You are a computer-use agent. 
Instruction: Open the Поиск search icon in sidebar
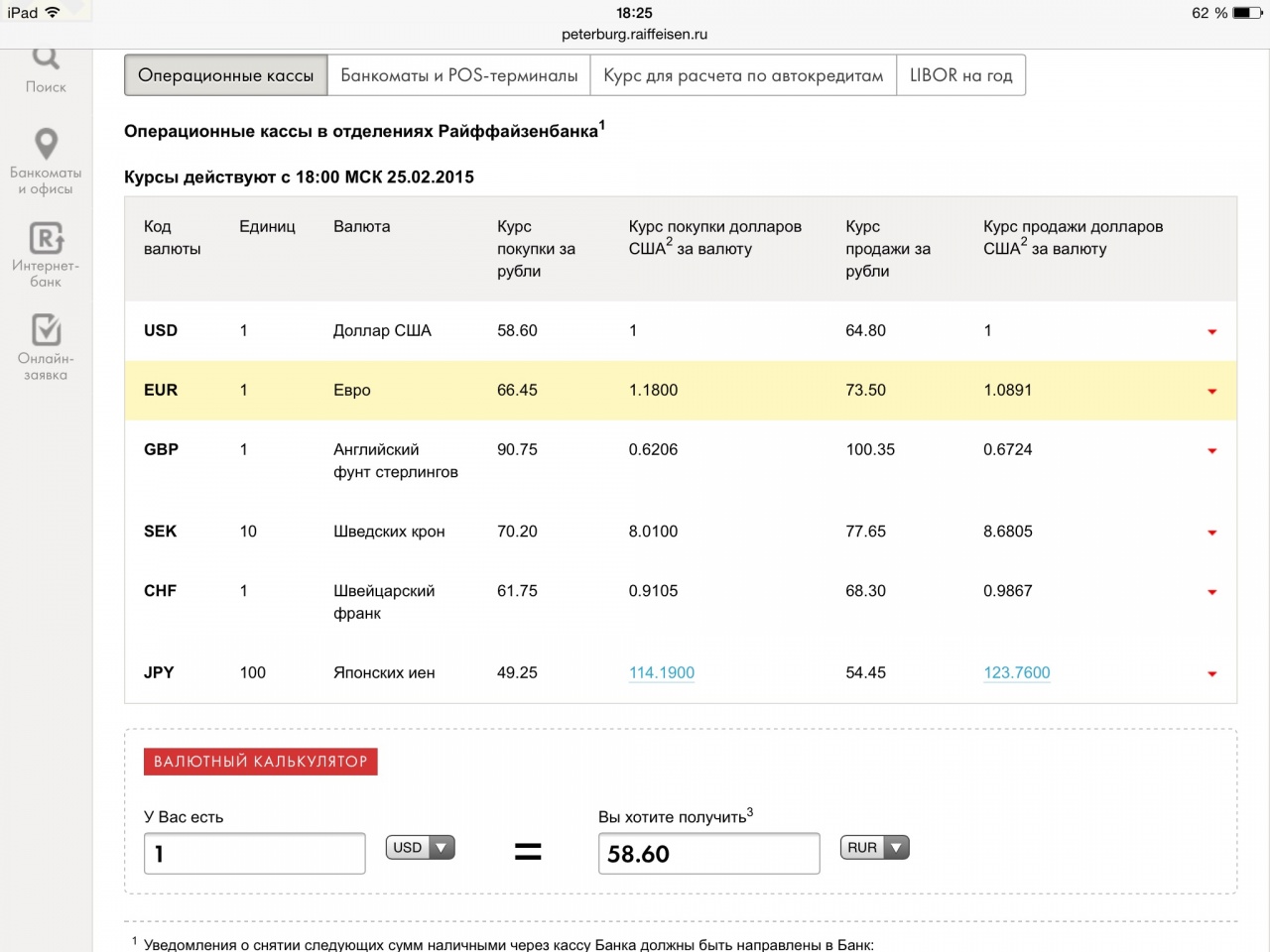[46, 59]
